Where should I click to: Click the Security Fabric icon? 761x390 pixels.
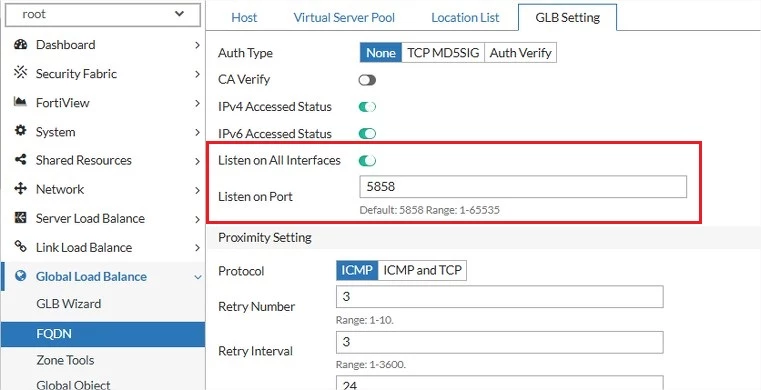pyautogui.click(x=20, y=73)
